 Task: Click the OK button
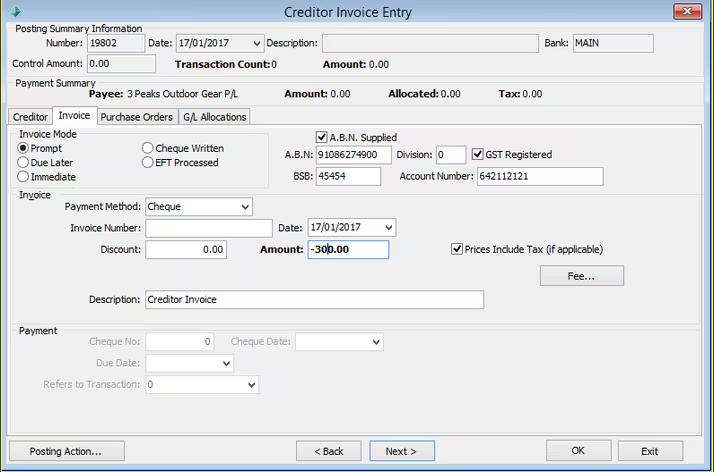(578, 451)
